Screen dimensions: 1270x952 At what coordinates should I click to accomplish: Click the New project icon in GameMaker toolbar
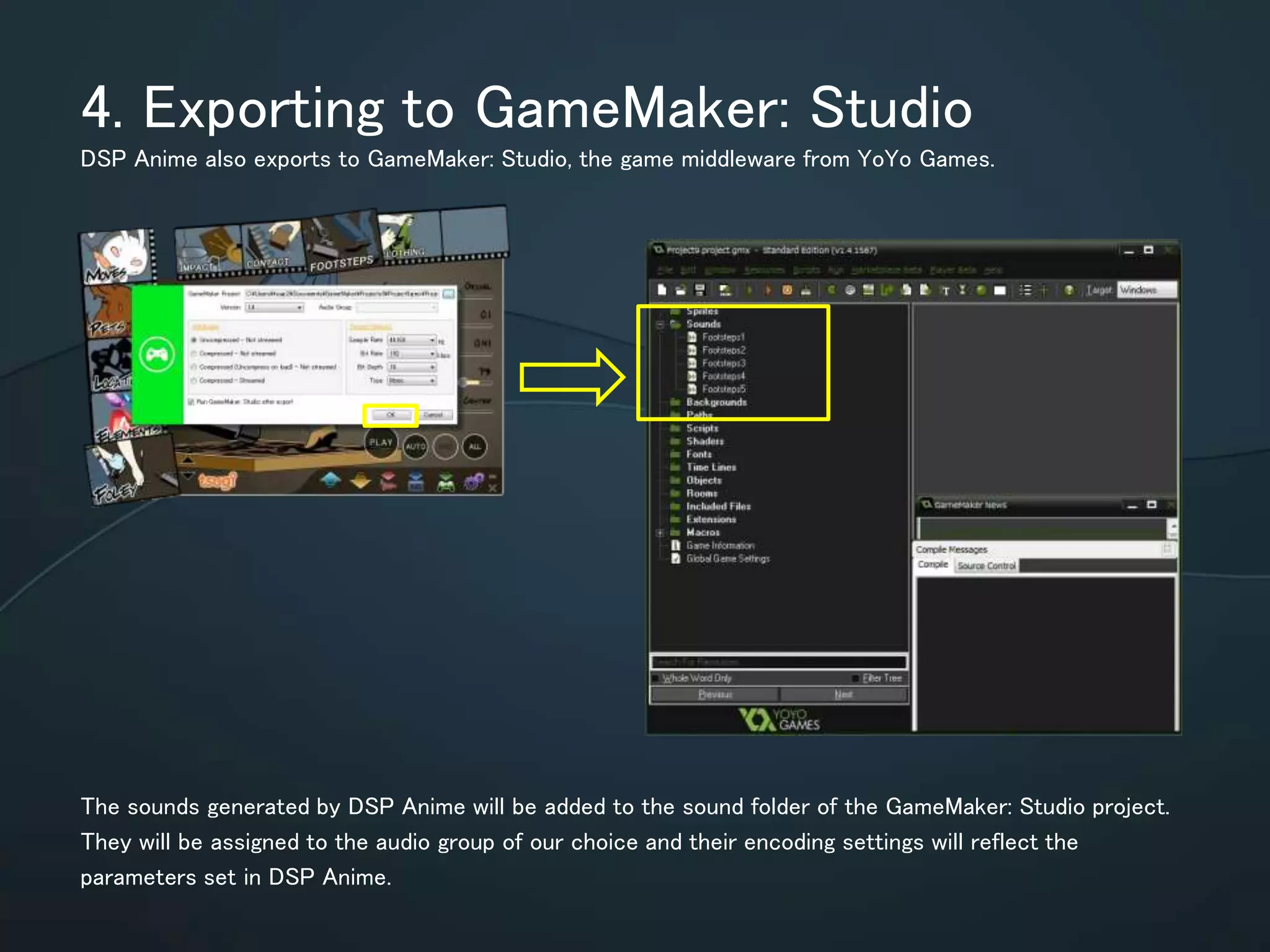[662, 289]
